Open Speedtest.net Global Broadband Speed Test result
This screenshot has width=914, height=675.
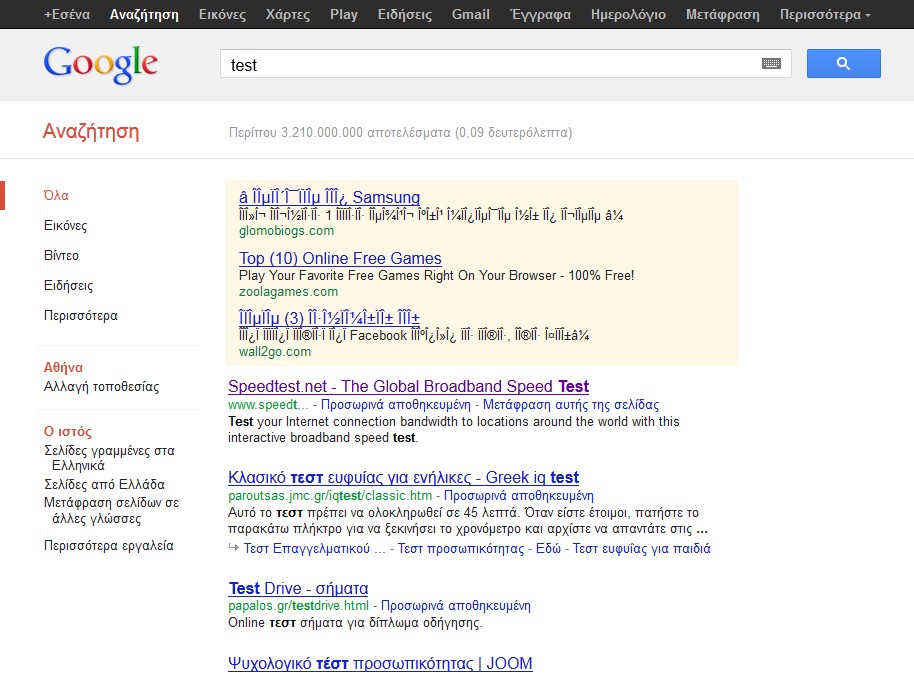pyautogui.click(x=408, y=386)
